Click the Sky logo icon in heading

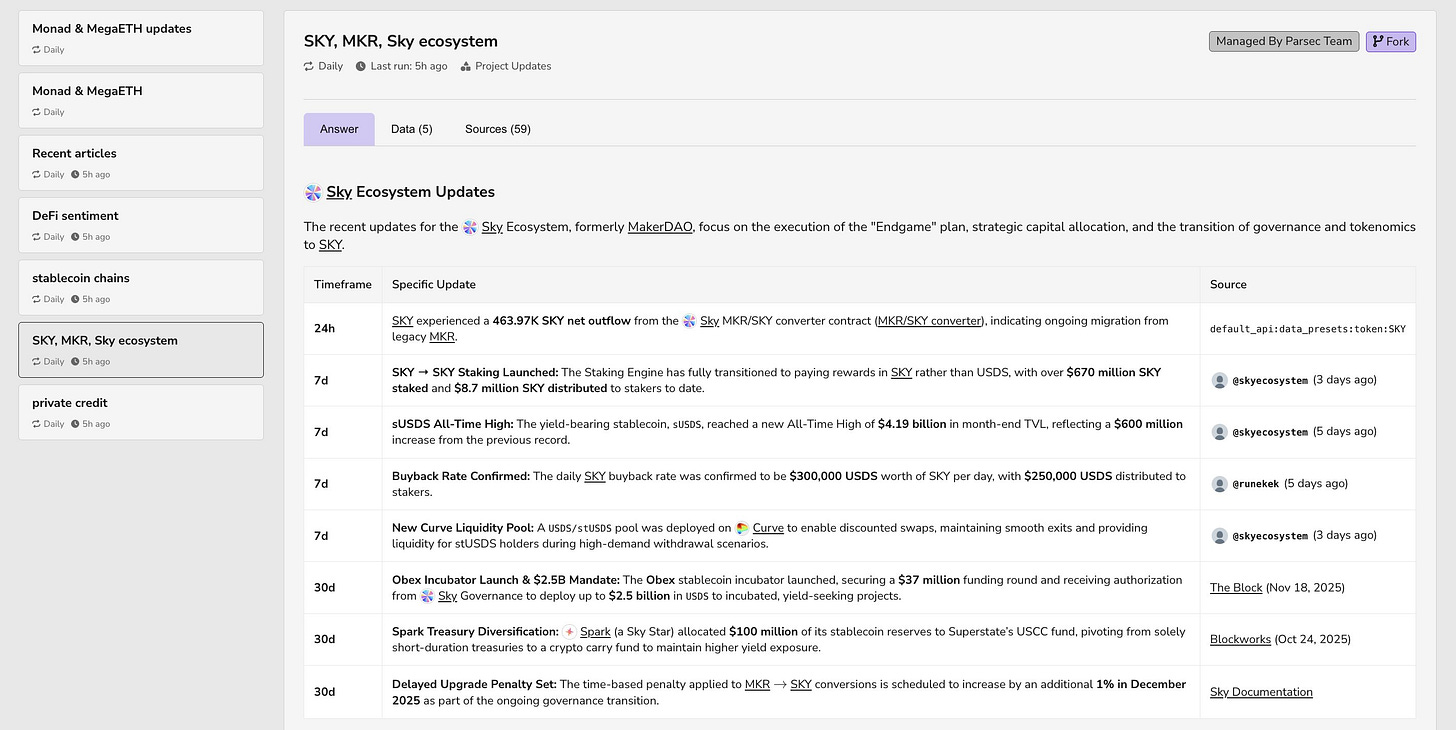pos(313,192)
